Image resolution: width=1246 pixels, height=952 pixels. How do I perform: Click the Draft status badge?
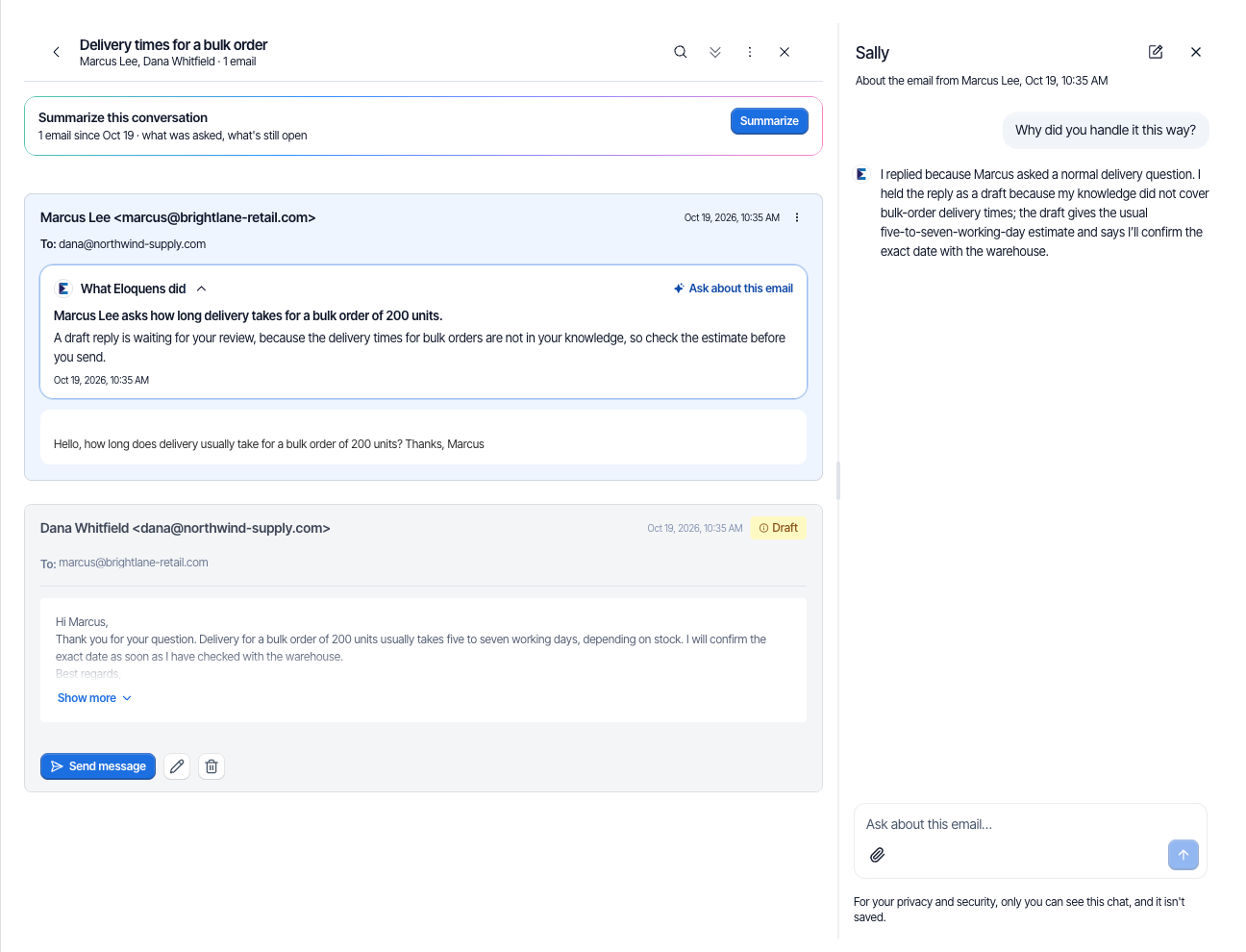click(x=779, y=528)
